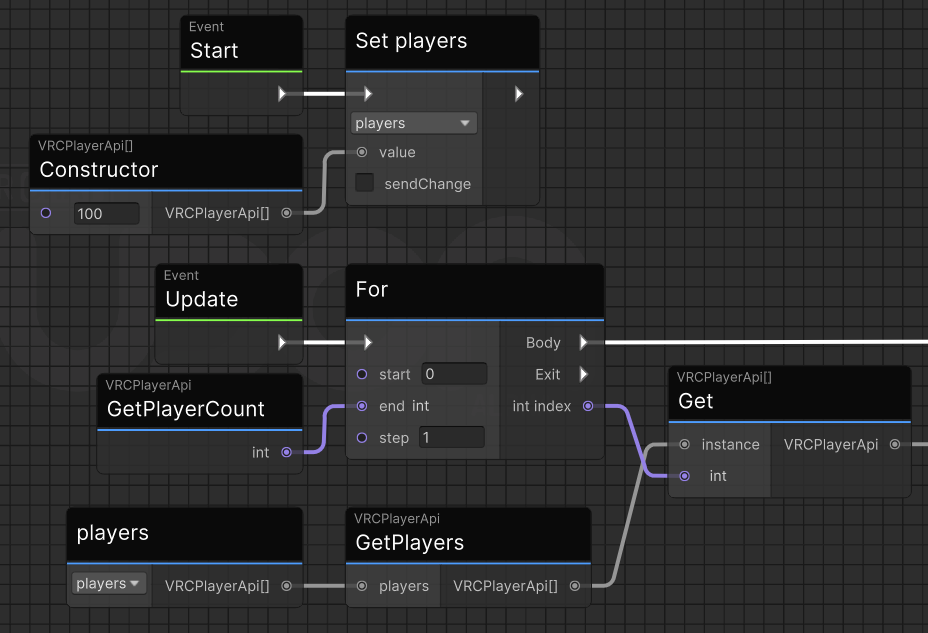
Task: Open the players variable dropdown bottom left
Action: pos(107,583)
